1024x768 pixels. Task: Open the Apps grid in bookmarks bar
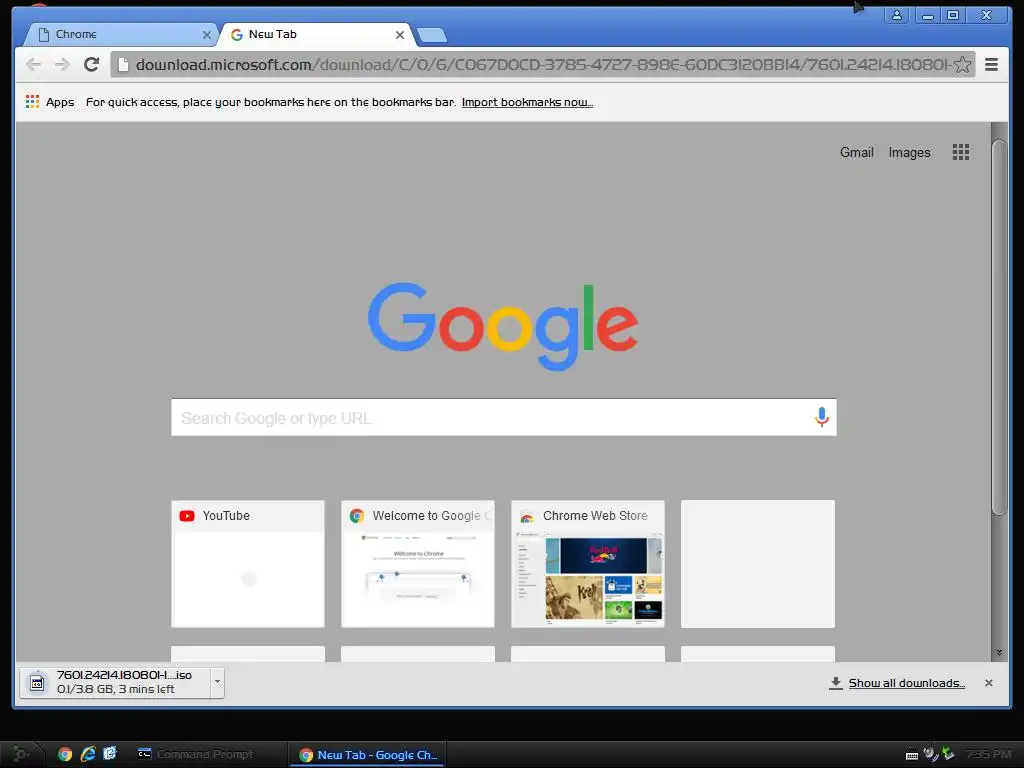pos(32,101)
